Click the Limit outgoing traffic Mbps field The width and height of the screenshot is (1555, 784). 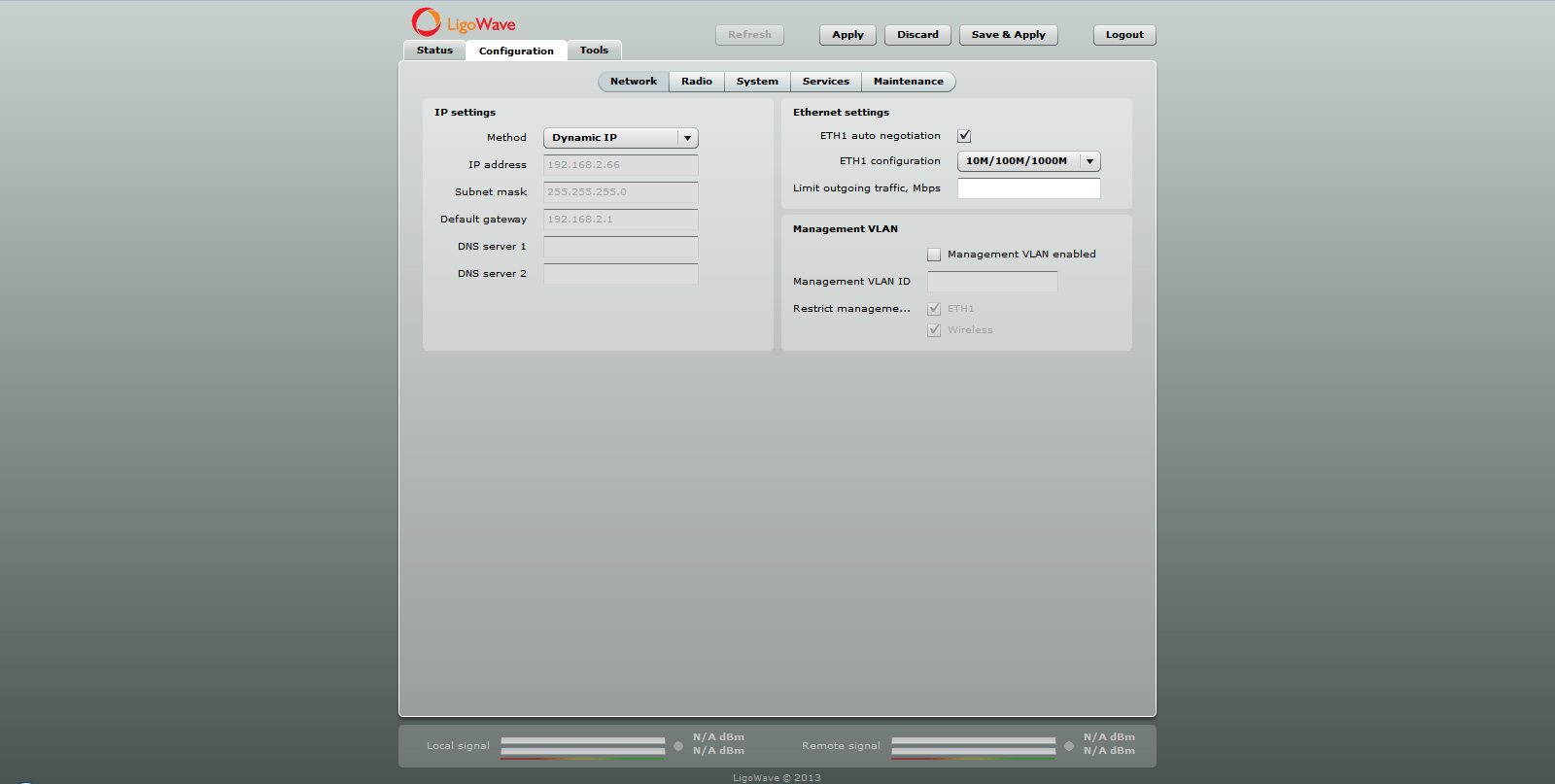(1028, 188)
